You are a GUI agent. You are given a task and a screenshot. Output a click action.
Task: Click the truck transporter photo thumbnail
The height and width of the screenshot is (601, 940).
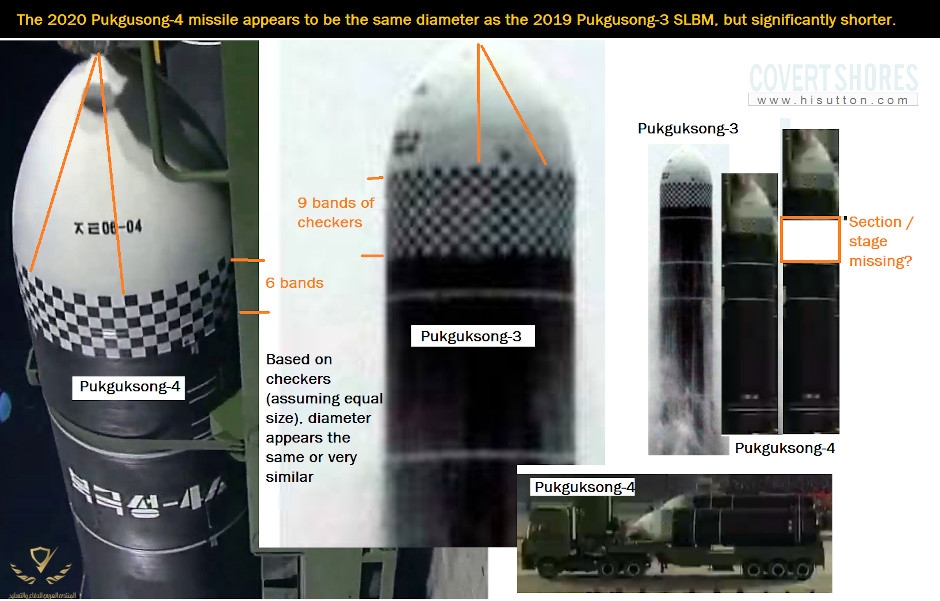[x=674, y=533]
